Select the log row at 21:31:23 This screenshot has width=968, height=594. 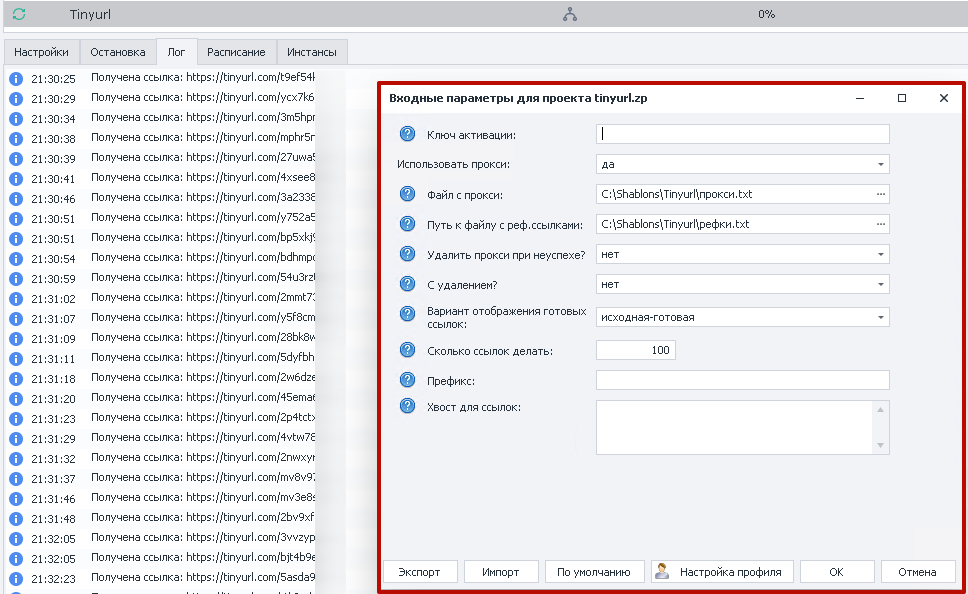[x=161, y=418]
